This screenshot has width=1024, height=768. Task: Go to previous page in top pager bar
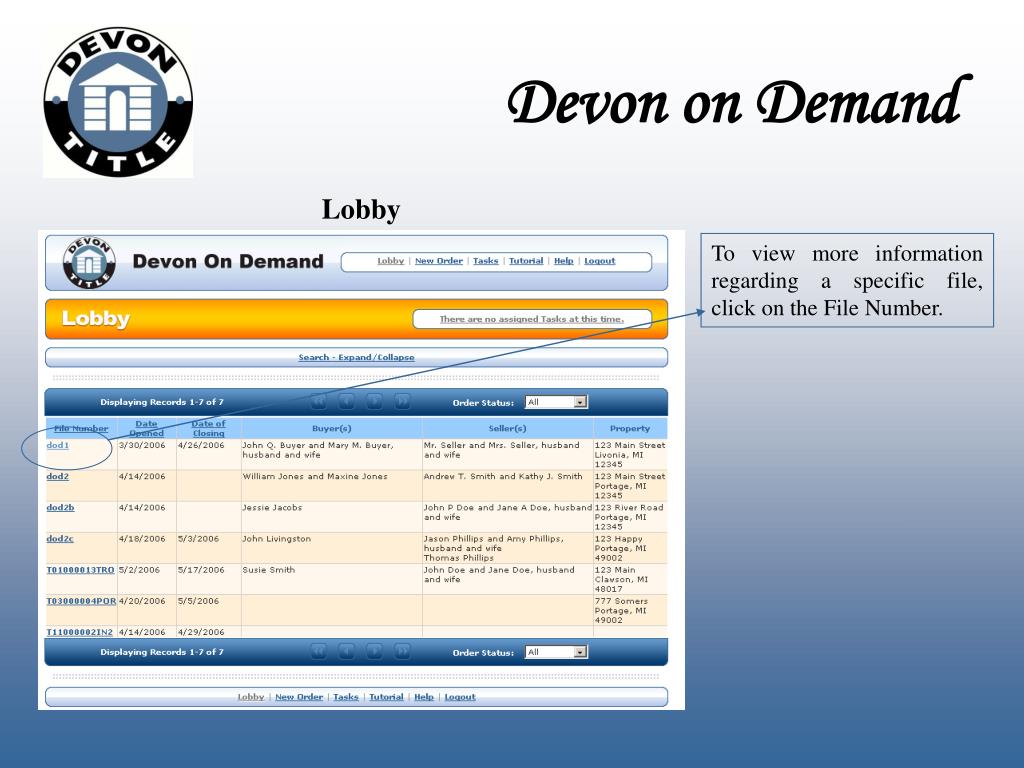[347, 402]
